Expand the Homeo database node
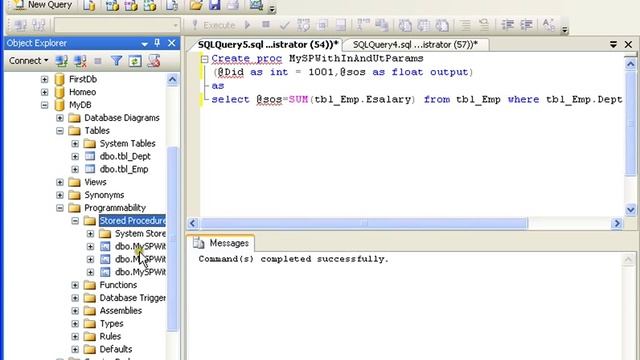Screen dimensions: 640x360 (44, 92)
